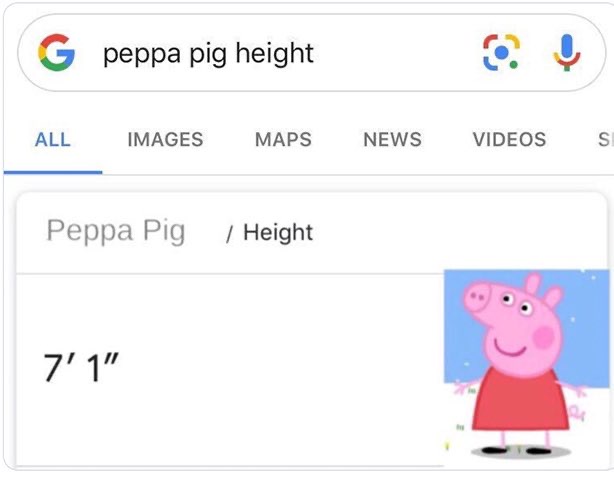Click the slash separator before Height
Screen dimensions: 614x479
click(229, 234)
